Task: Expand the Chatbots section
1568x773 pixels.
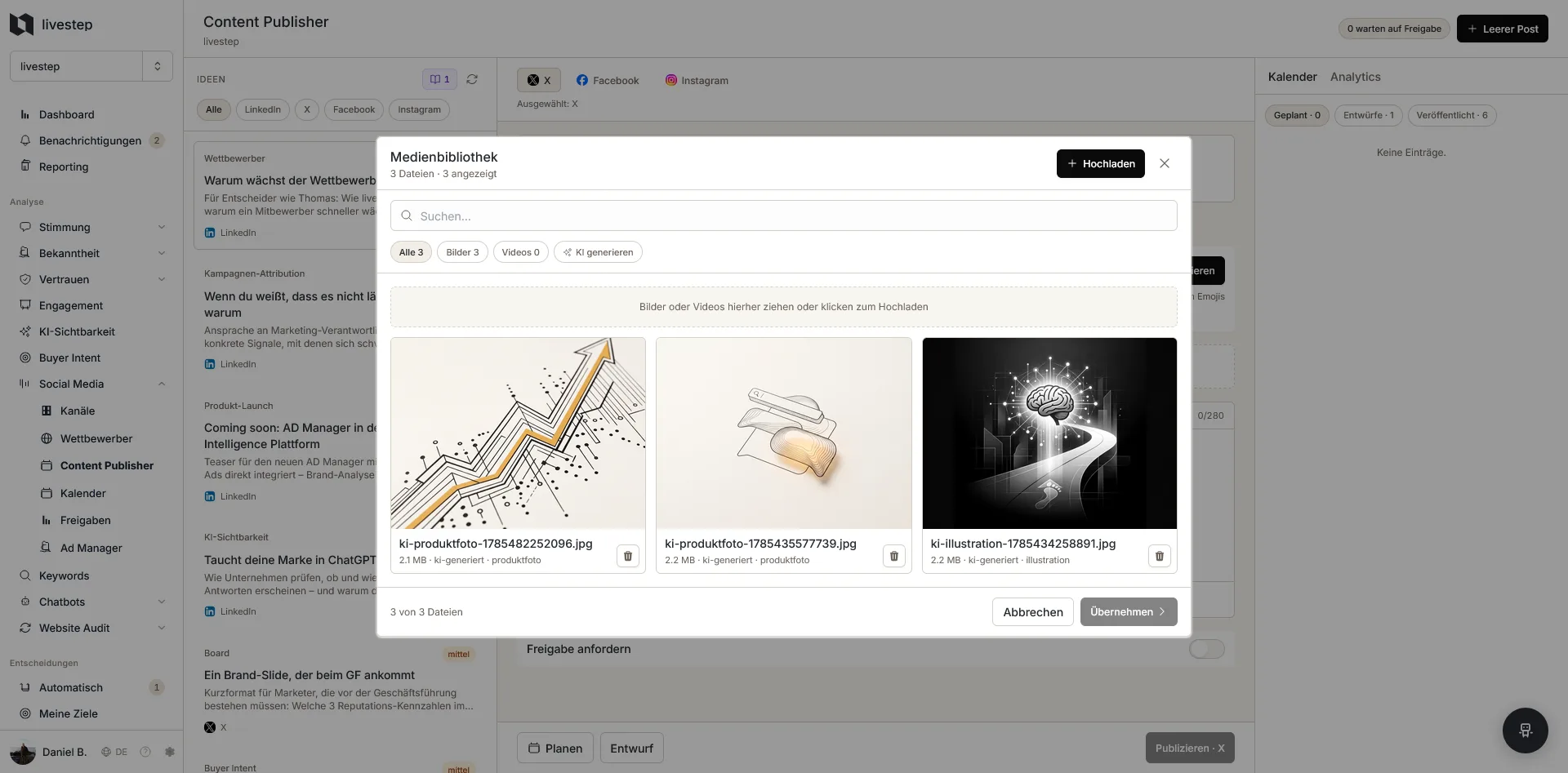Action: pyautogui.click(x=161, y=602)
